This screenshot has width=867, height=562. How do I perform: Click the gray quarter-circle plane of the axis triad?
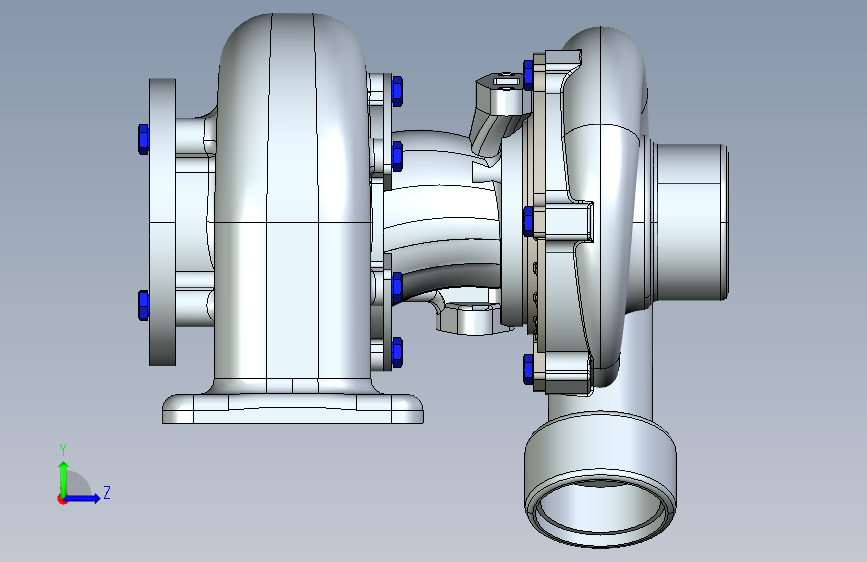coord(79,483)
